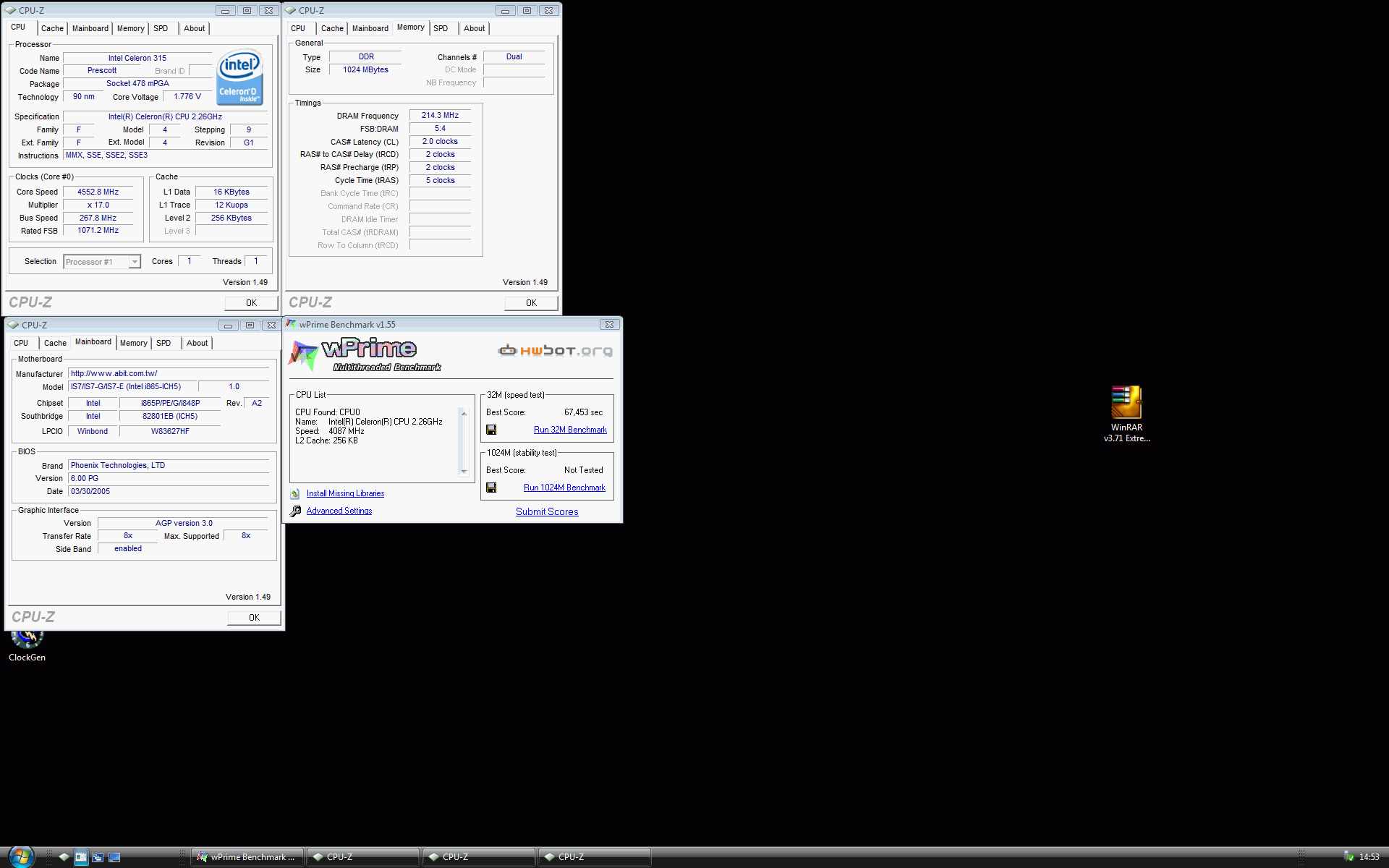
Task: Click the Advanced Settings link
Action: coord(339,511)
